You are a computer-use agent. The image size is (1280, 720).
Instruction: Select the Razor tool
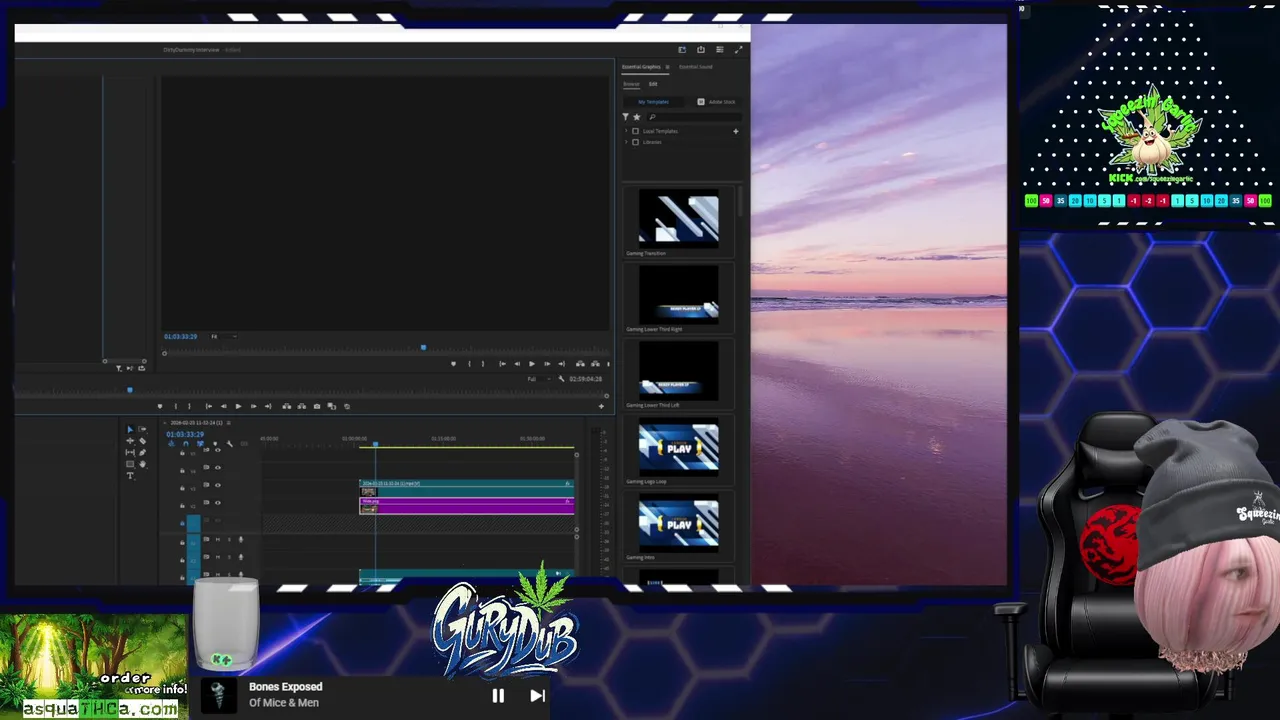point(142,441)
